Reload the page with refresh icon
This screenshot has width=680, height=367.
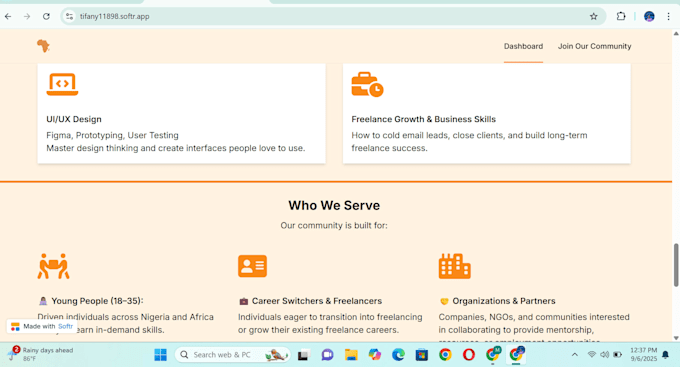point(46,16)
